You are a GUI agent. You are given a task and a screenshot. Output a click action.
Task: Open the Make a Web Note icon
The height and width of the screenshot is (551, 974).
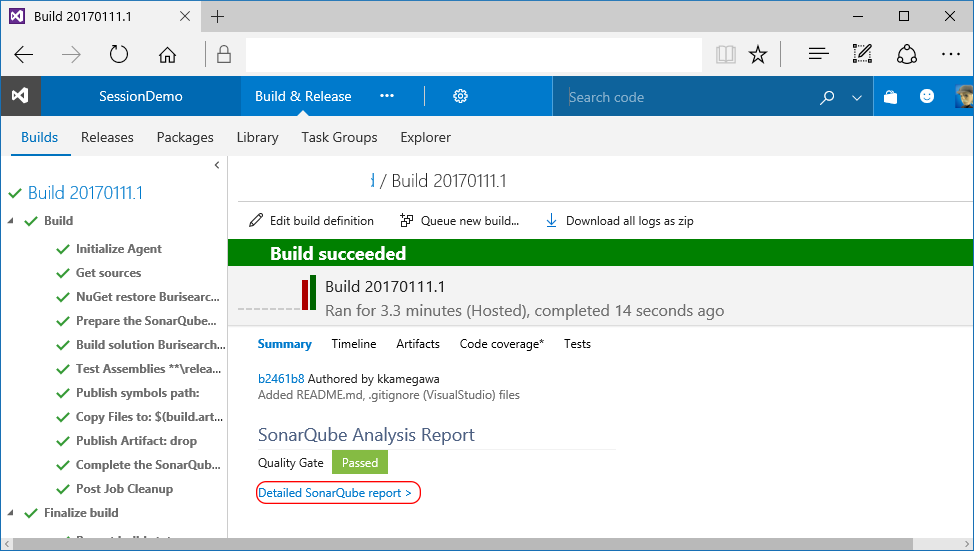point(862,54)
